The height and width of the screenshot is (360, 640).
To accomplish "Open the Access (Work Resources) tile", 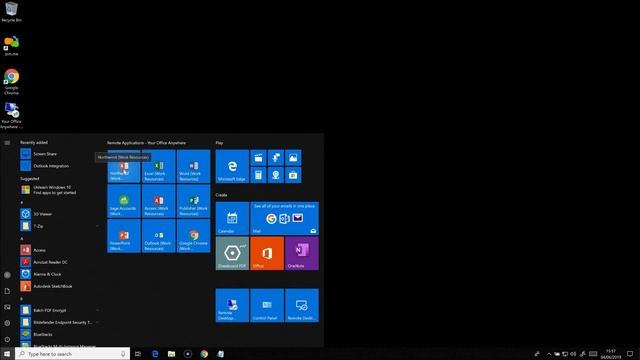I will pos(158,201).
